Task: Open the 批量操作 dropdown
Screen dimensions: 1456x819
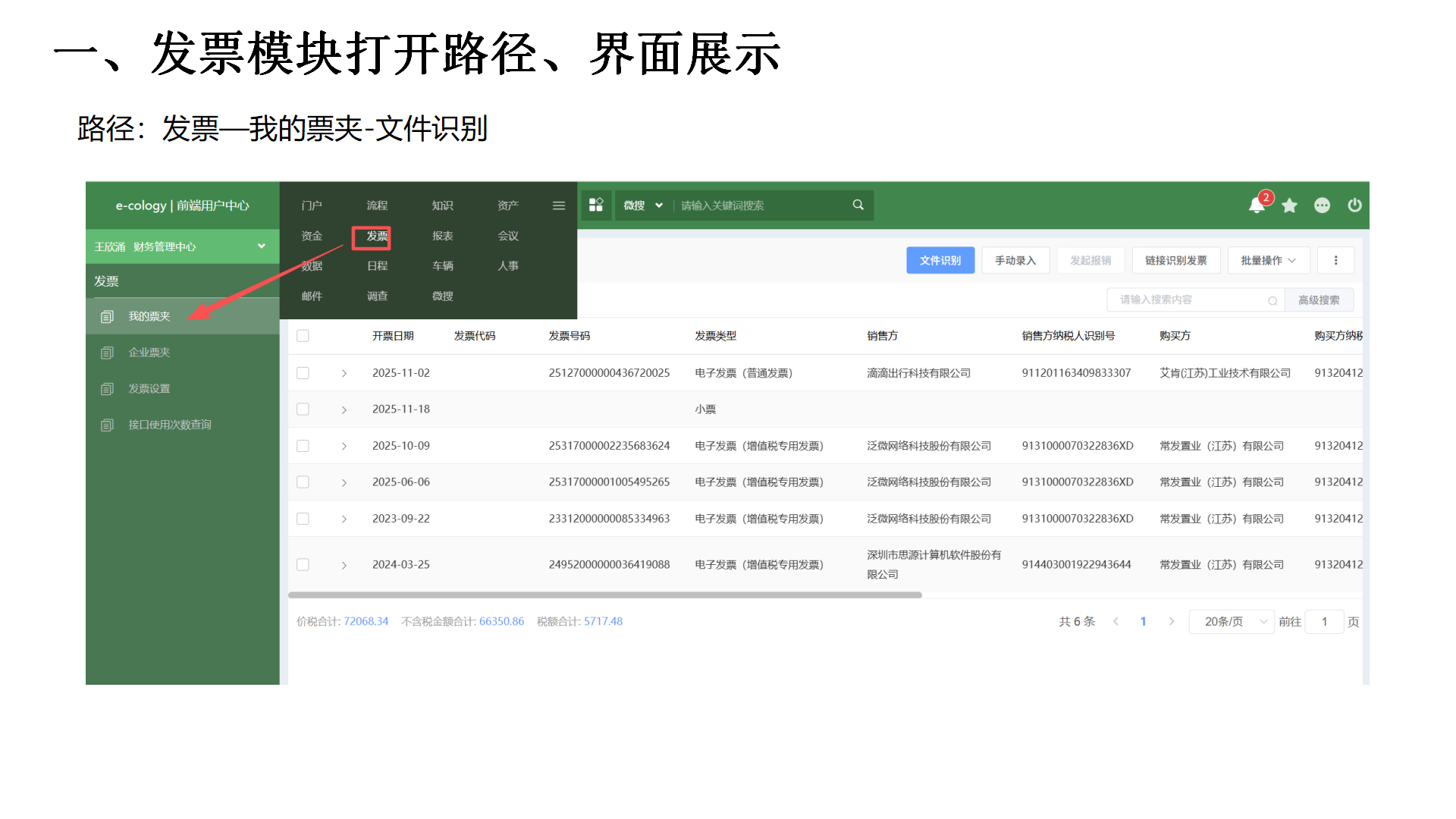Action: [1268, 260]
